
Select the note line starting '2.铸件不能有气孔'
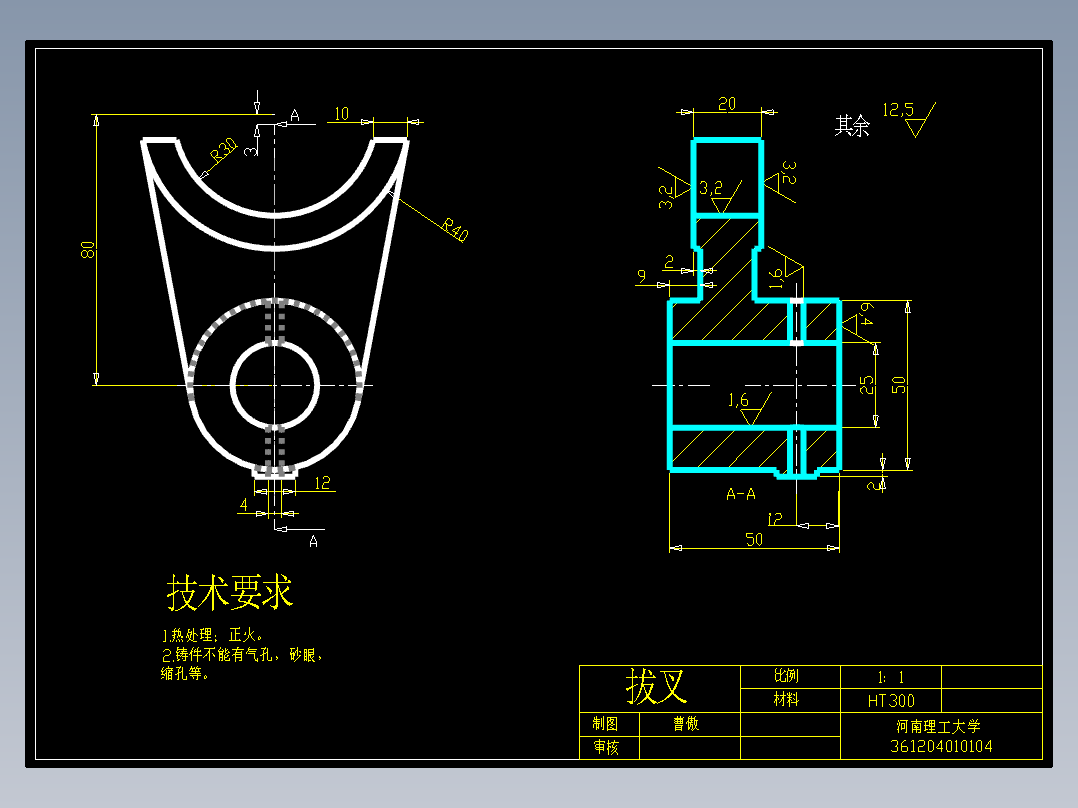pos(242,654)
